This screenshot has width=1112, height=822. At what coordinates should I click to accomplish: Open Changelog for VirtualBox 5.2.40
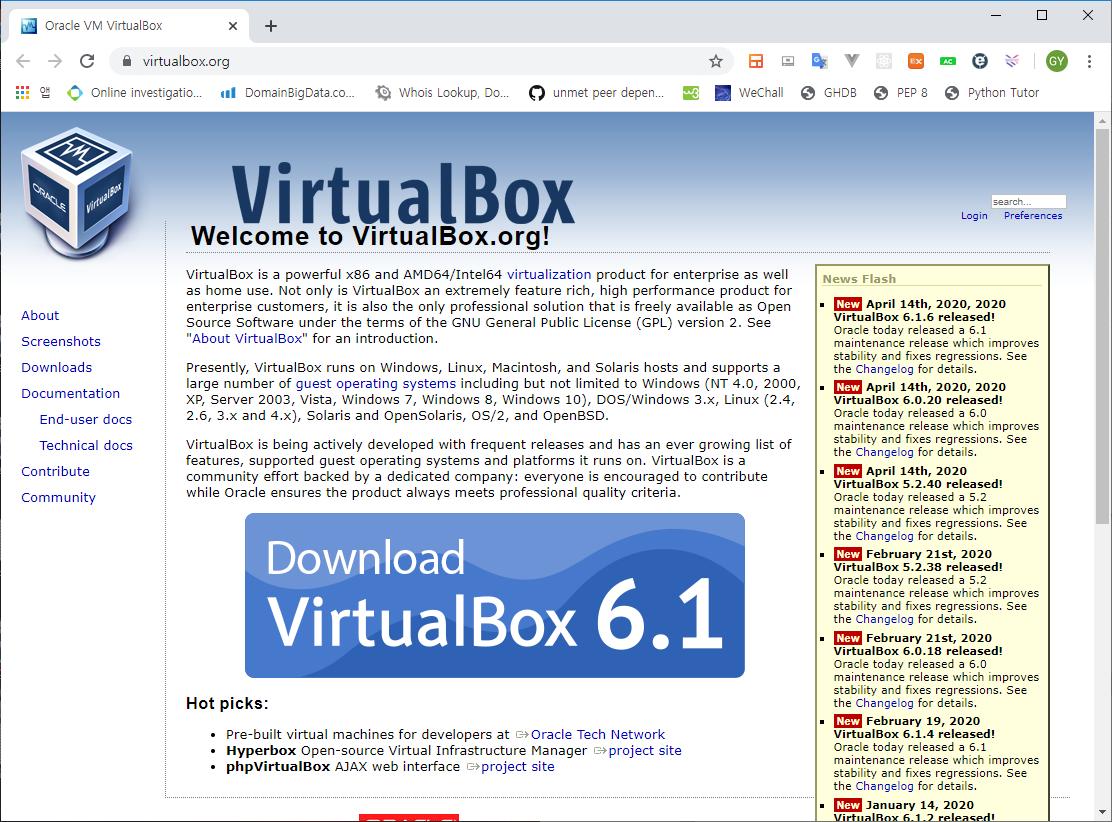pyautogui.click(x=884, y=536)
